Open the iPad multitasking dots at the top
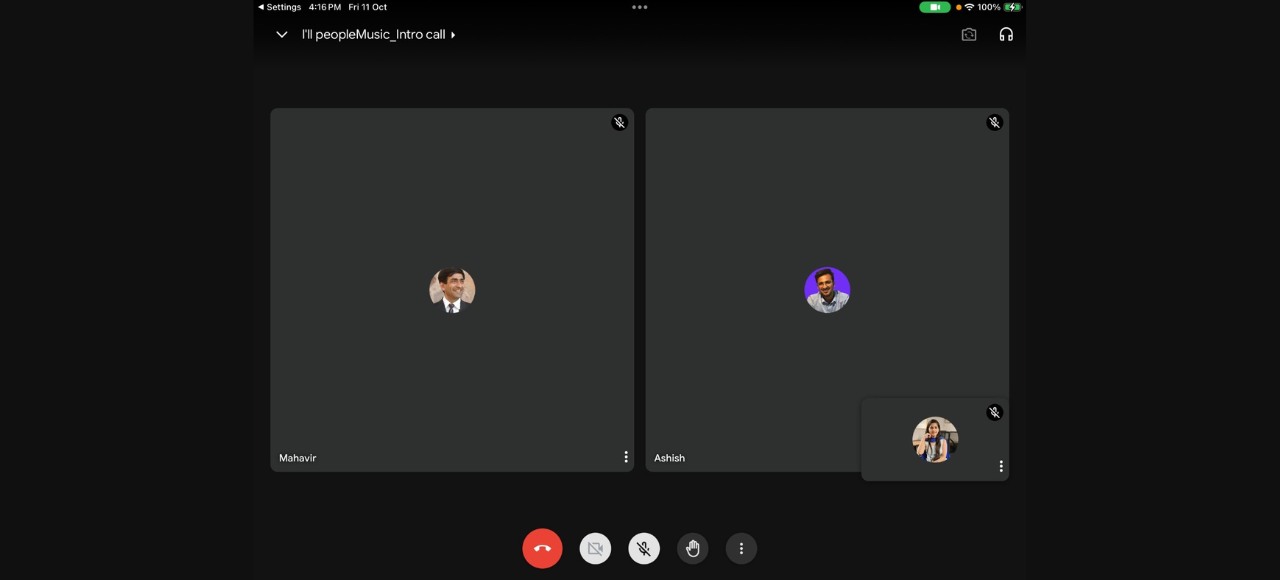Screen dimensions: 1280x580 [640, 7]
